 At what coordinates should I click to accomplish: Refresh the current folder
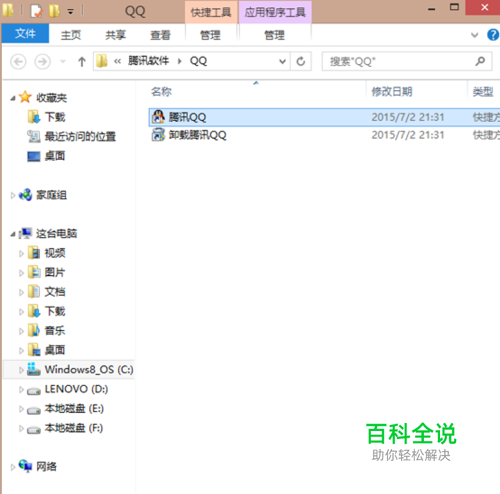point(301,61)
